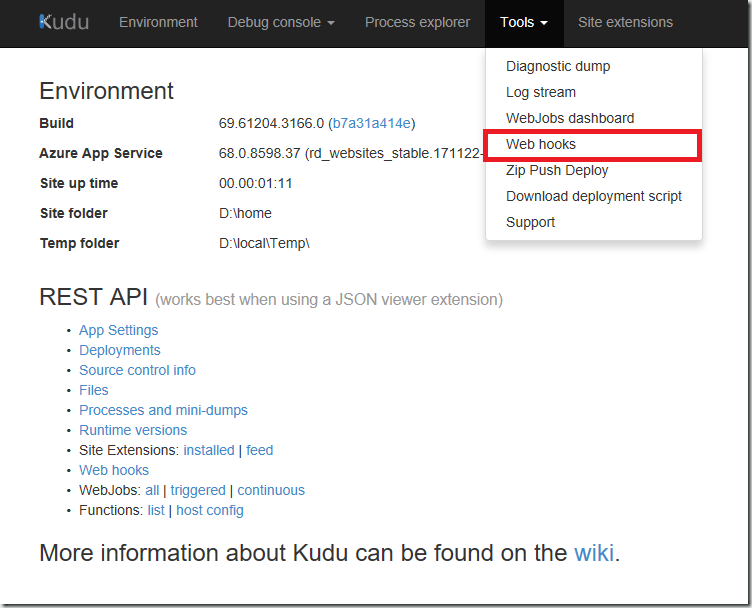The height and width of the screenshot is (608, 752).
Task: Click the Environment page heading
Action: (x=106, y=91)
